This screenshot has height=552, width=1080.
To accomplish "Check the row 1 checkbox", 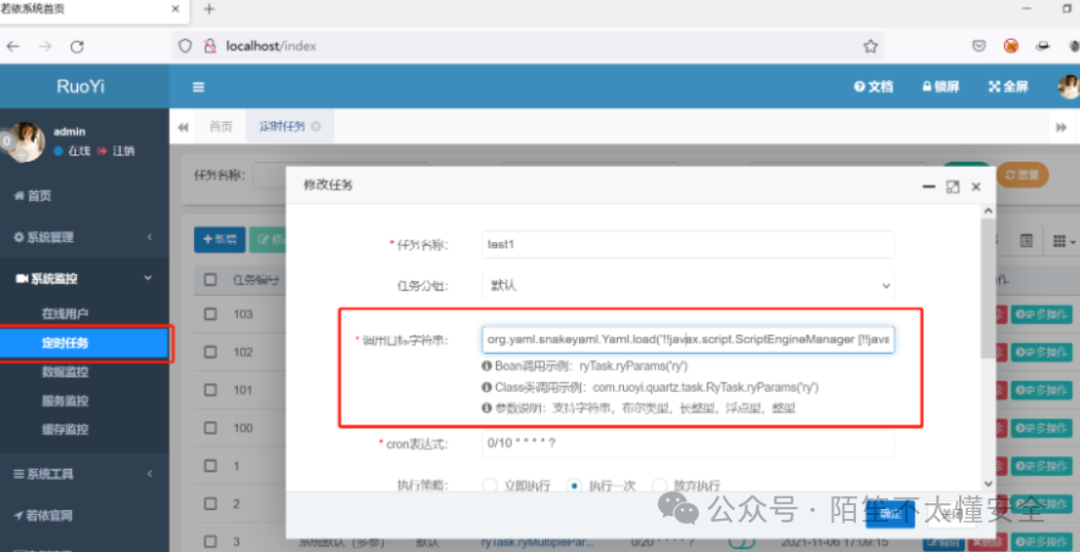I will point(211,466).
